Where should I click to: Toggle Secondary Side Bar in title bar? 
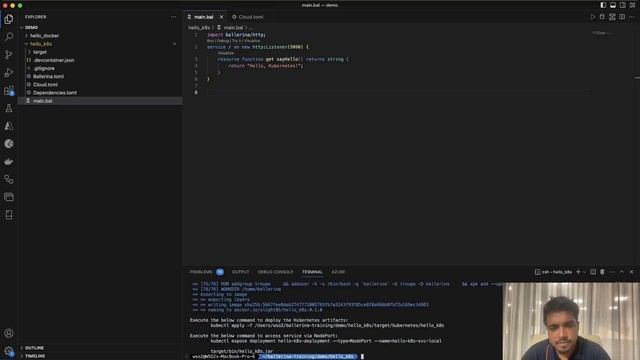point(622,5)
